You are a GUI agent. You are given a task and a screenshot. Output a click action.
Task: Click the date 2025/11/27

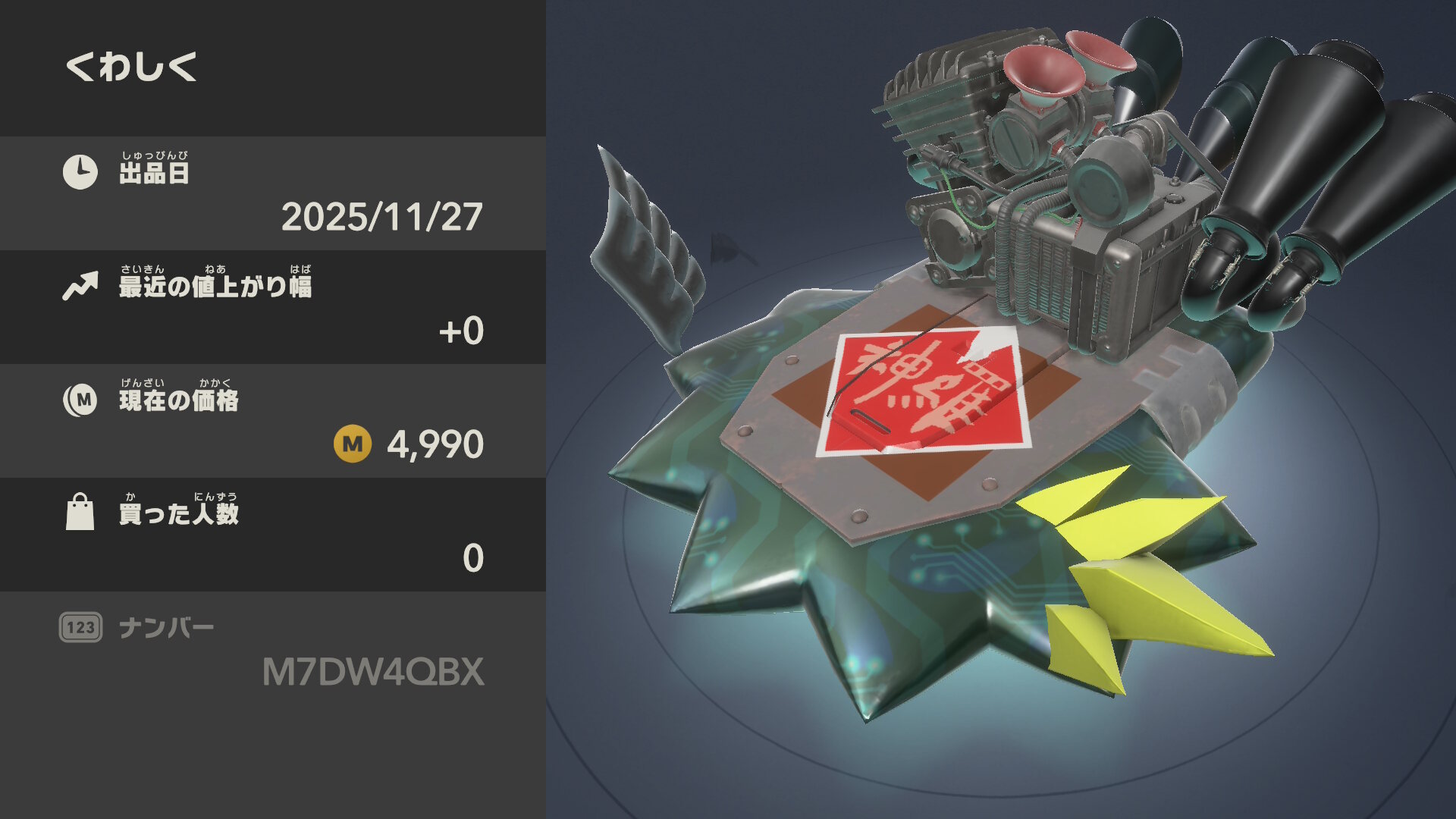[x=382, y=217]
